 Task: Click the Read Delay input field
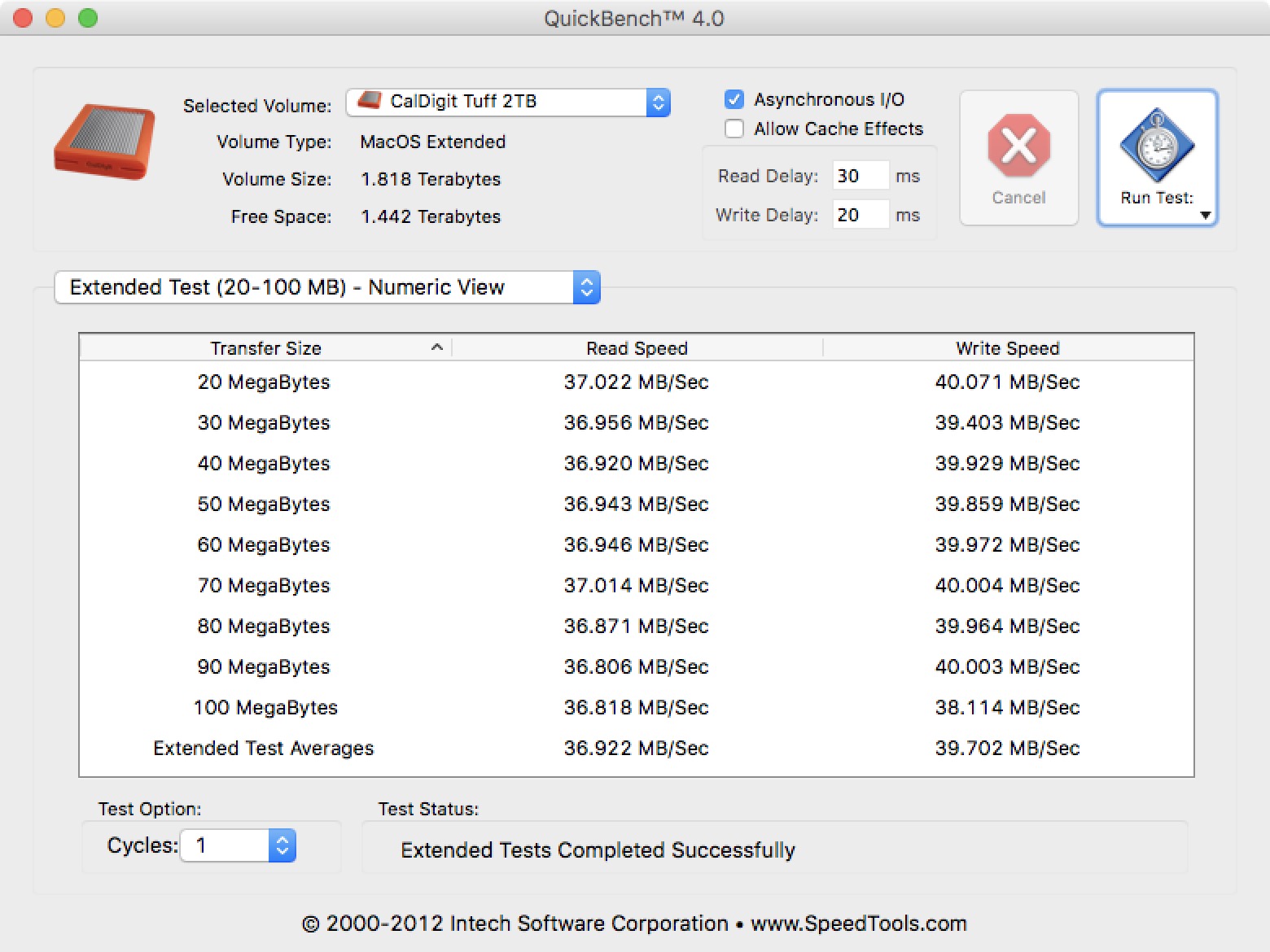pyautogui.click(x=860, y=176)
